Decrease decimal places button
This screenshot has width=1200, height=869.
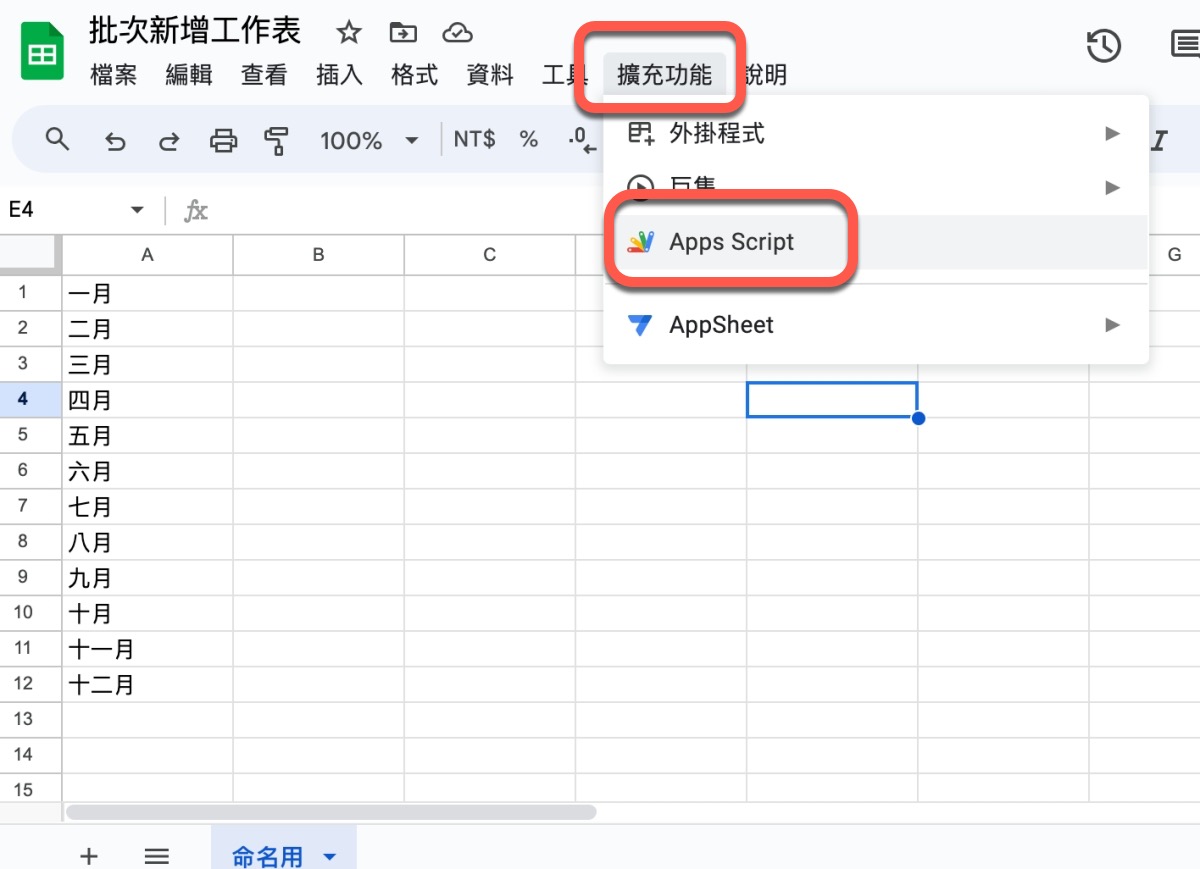582,140
